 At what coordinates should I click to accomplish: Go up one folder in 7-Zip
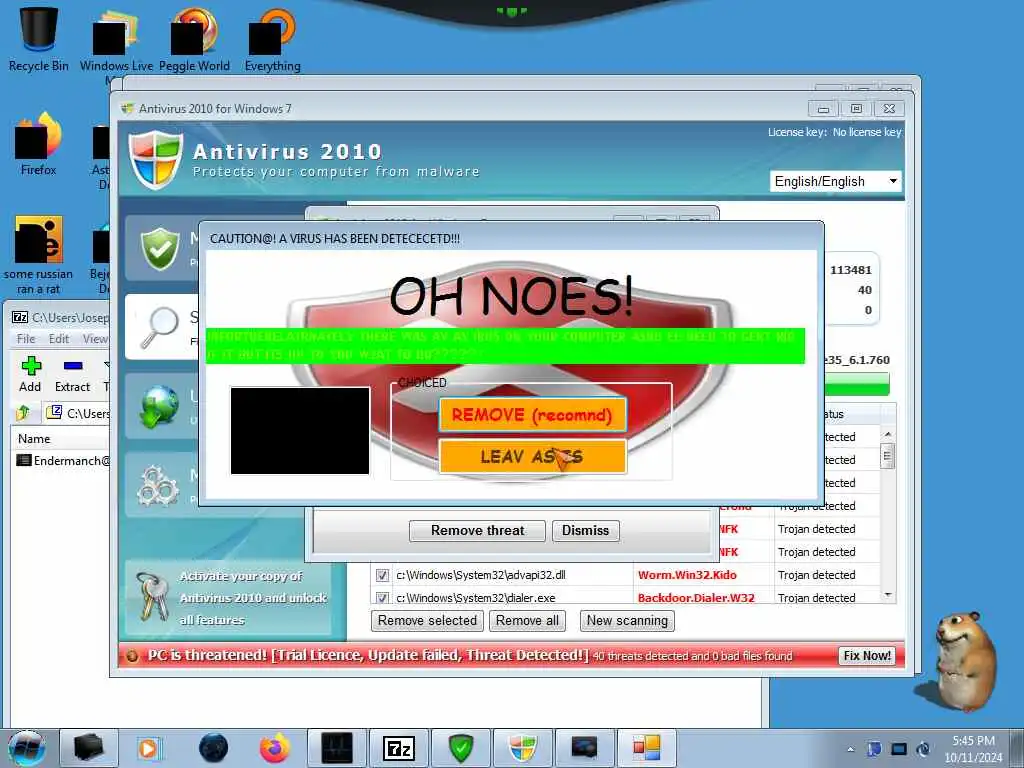pyautogui.click(x=24, y=413)
